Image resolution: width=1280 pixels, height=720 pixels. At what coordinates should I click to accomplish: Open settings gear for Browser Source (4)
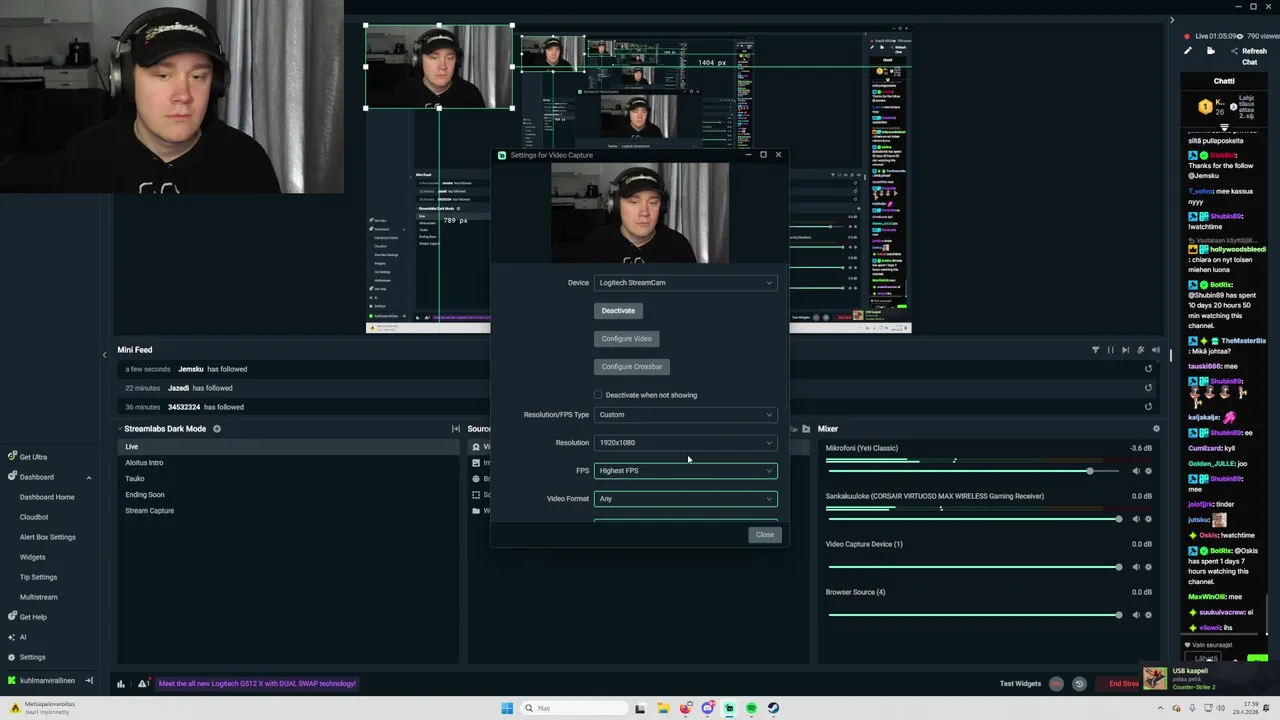(1148, 615)
